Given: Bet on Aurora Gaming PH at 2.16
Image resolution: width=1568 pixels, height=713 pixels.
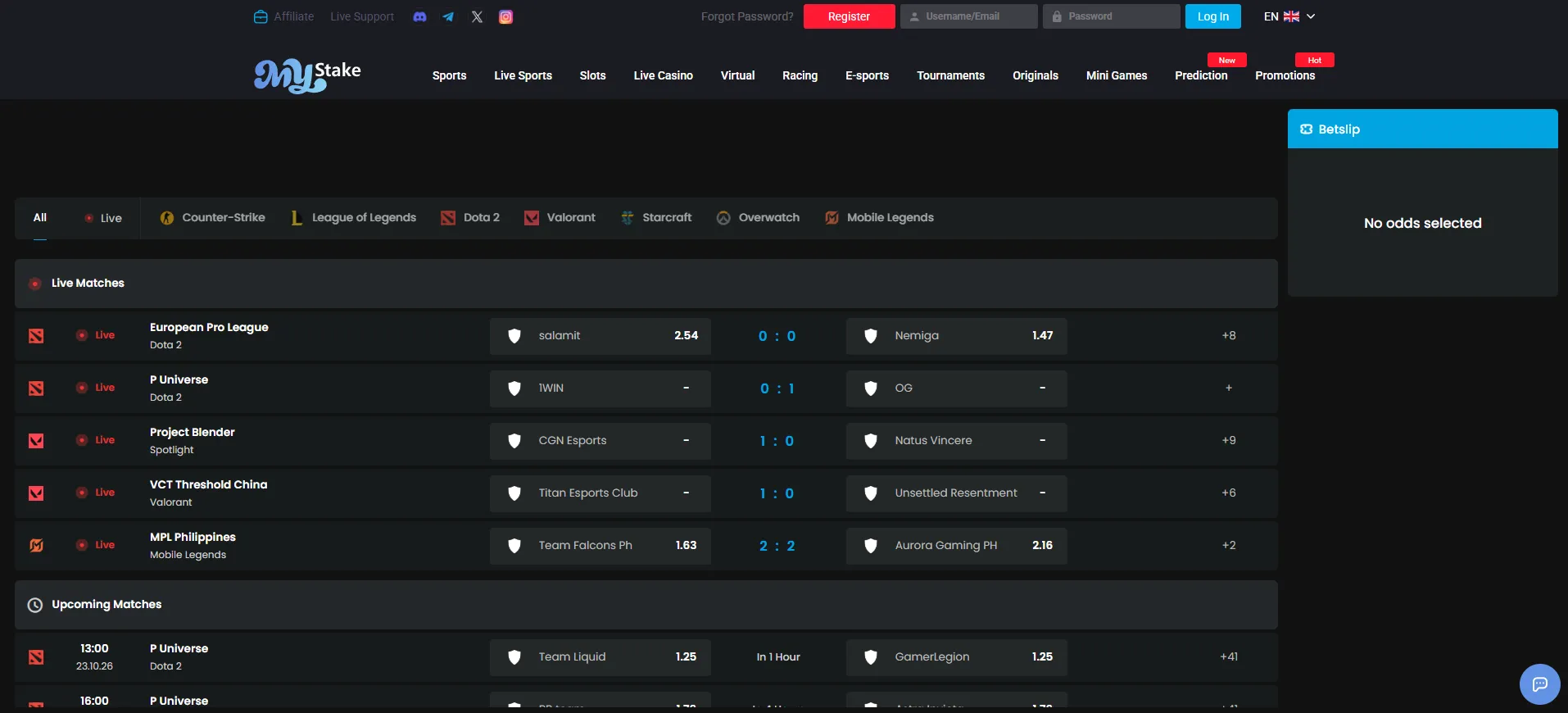Looking at the screenshot, I should [x=957, y=546].
